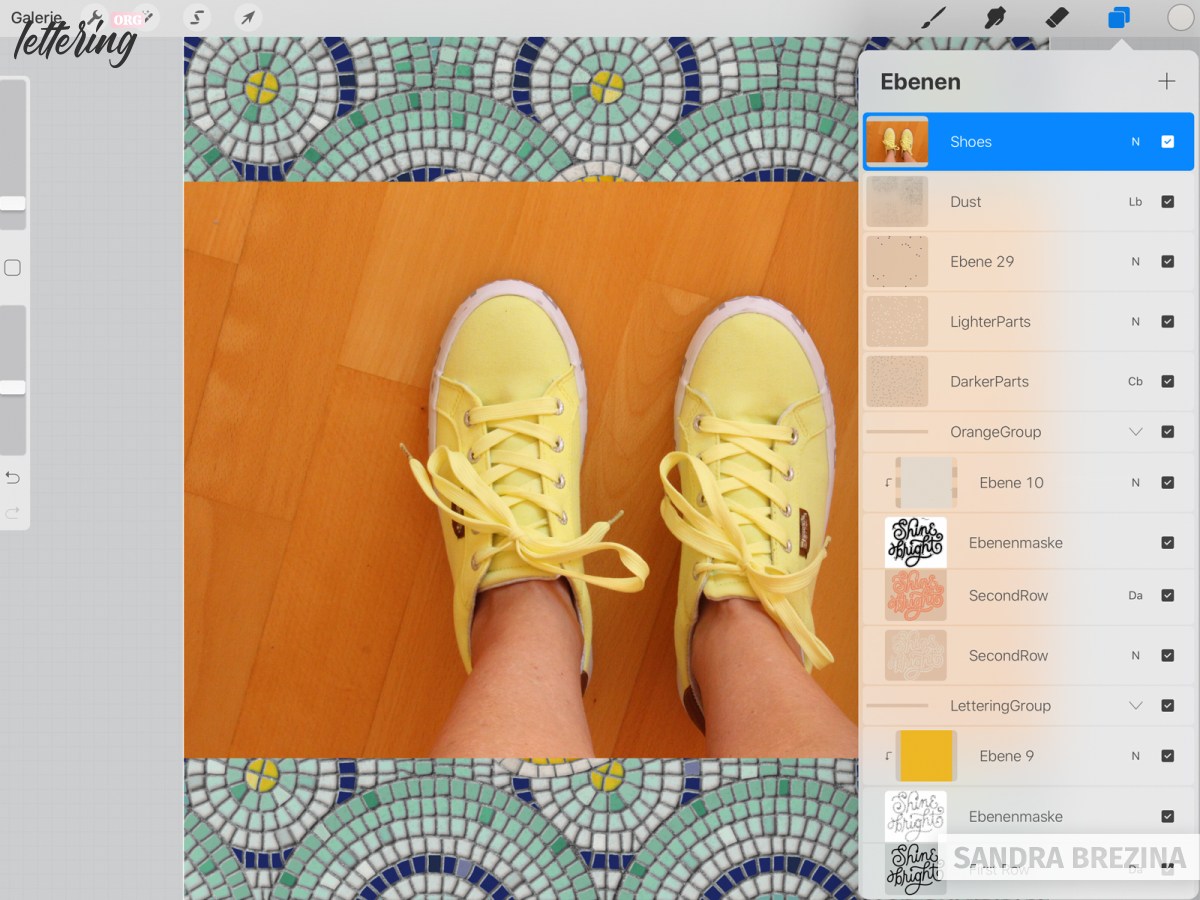Screen dimensions: 1200x900
Task: Hide the Dust layer
Action: pos(1167,201)
